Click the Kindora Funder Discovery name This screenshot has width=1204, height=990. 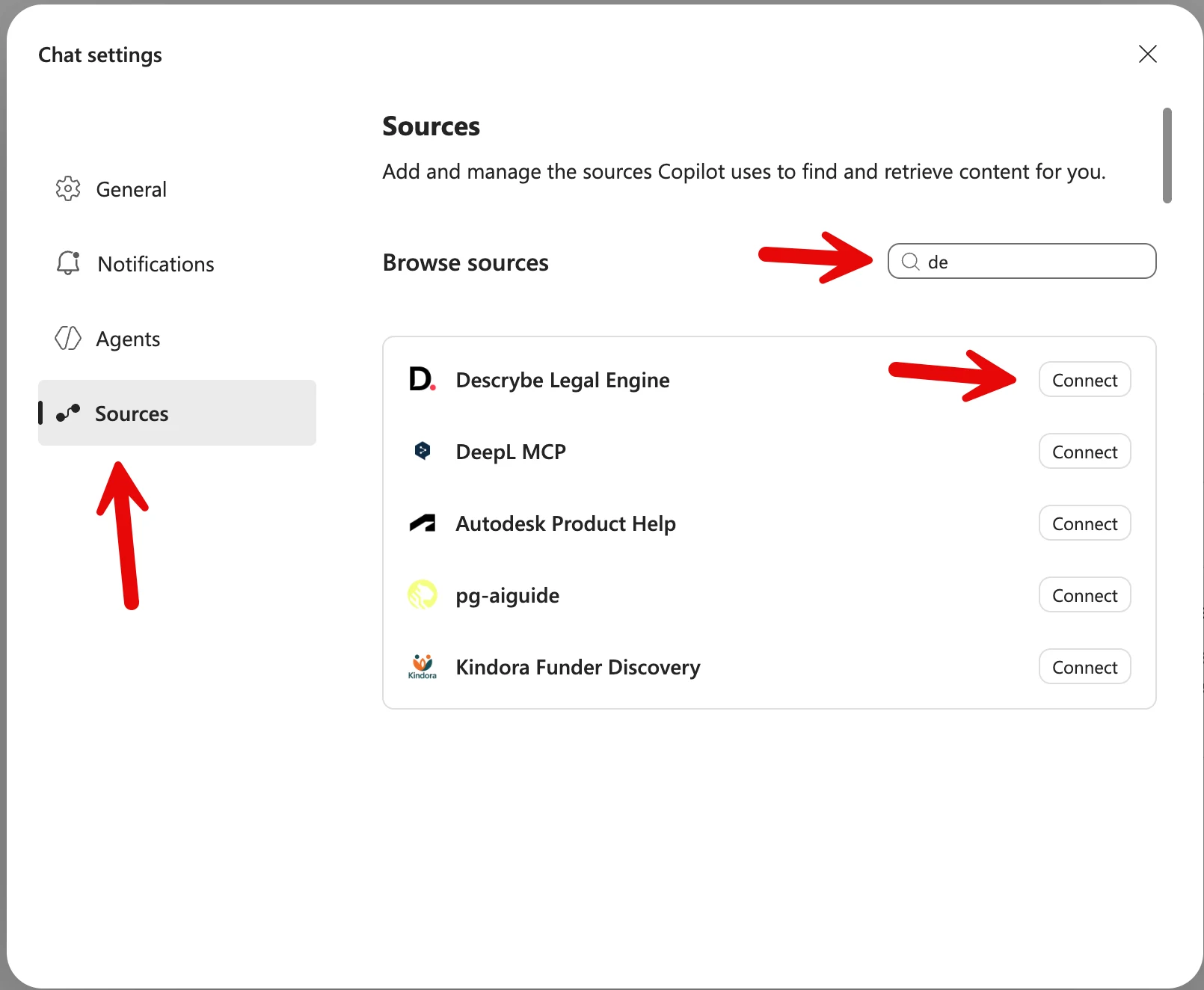coord(578,667)
